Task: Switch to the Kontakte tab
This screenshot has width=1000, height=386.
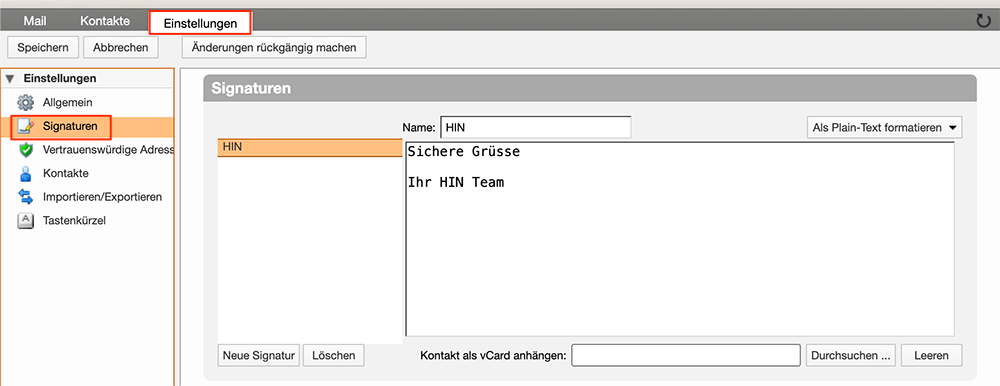Action: [x=105, y=21]
